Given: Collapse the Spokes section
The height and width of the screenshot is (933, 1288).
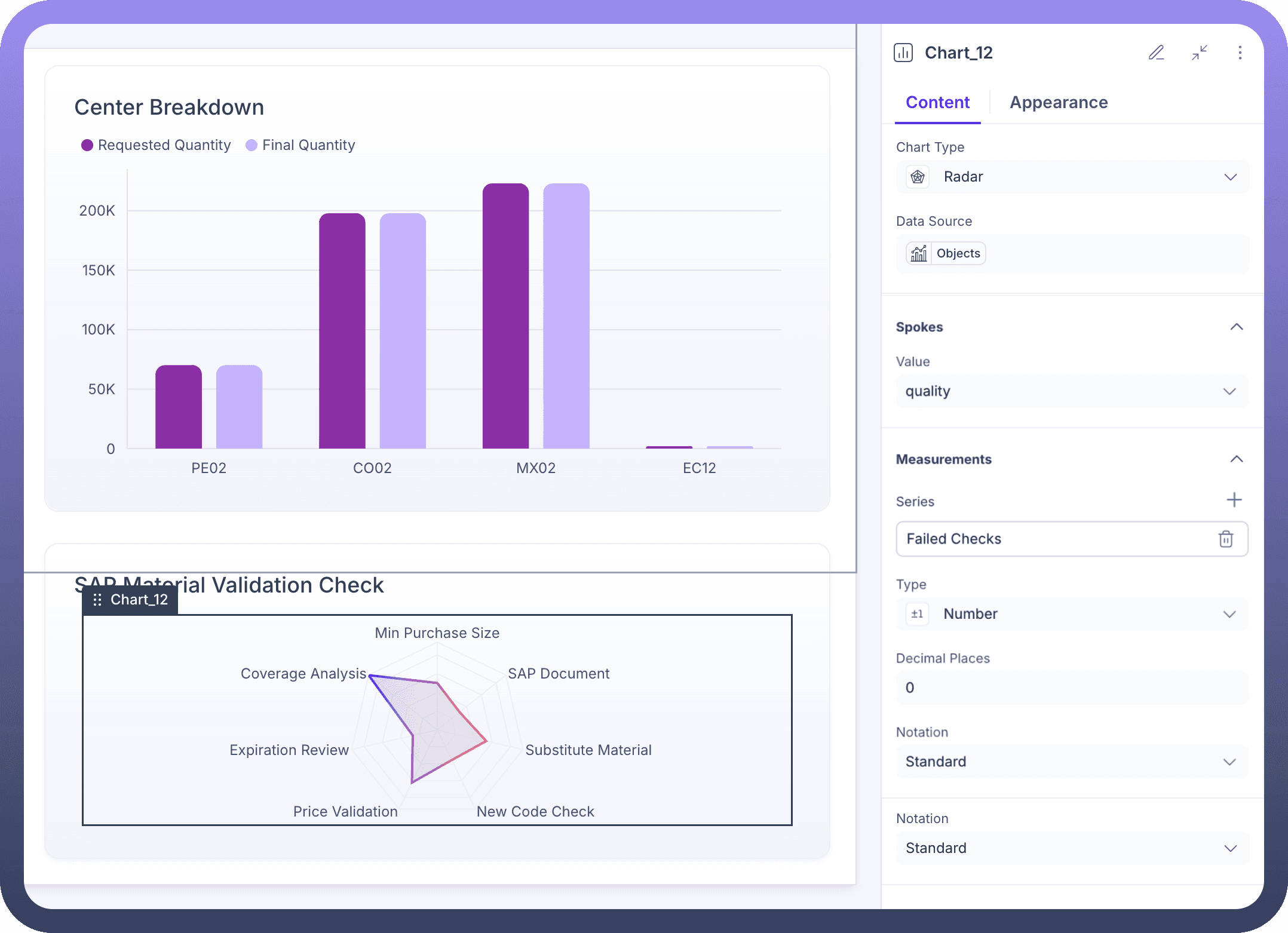Looking at the screenshot, I should (x=1236, y=327).
